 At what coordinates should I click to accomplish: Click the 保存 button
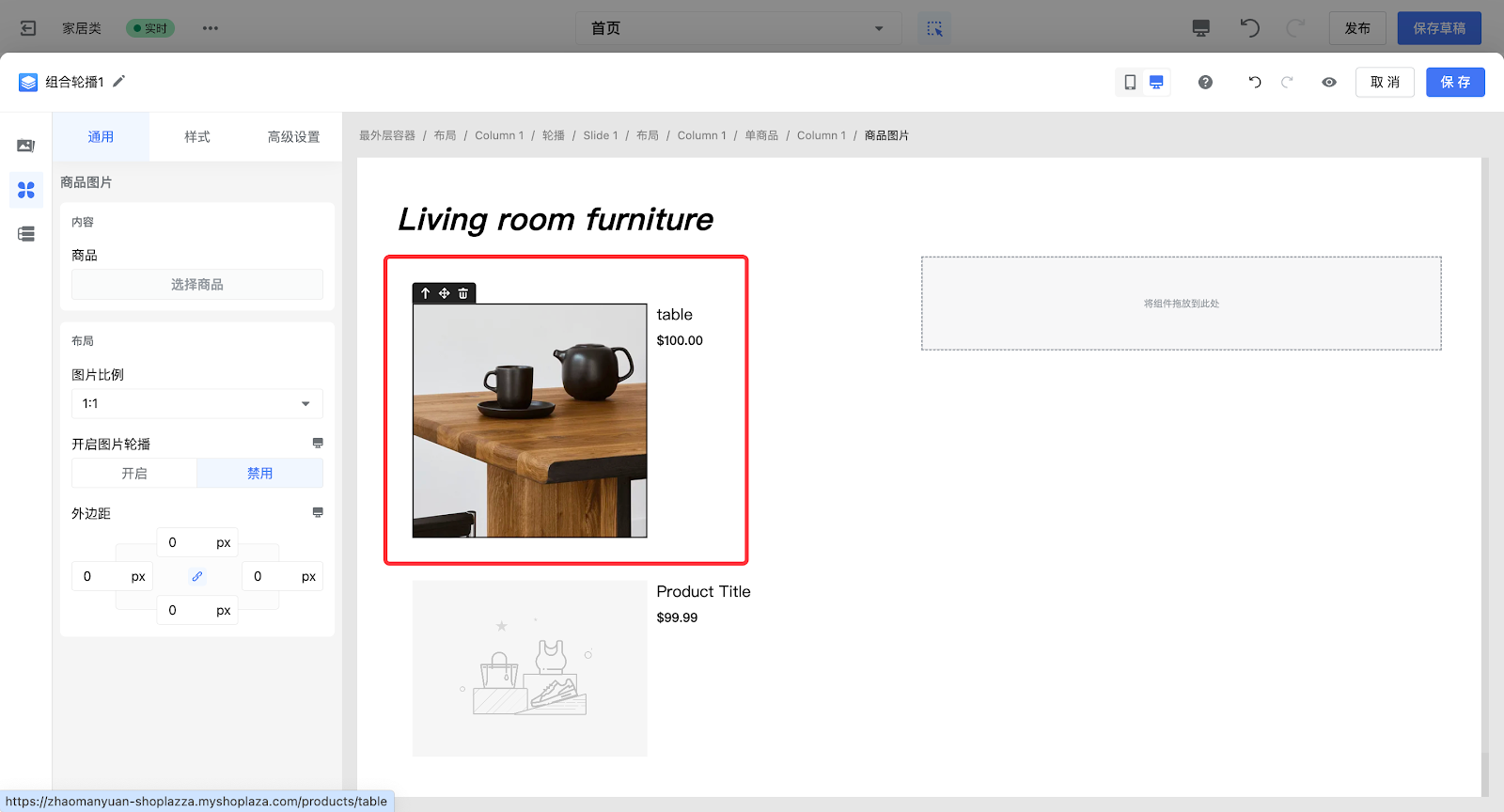[x=1455, y=82]
